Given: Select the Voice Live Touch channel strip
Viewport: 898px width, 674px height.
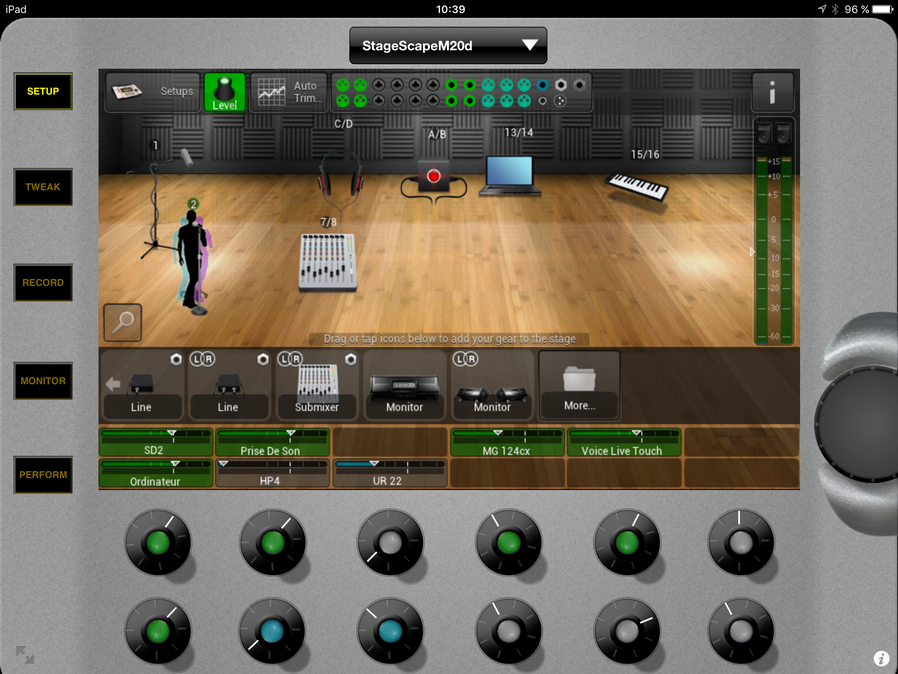Looking at the screenshot, I should 624,443.
